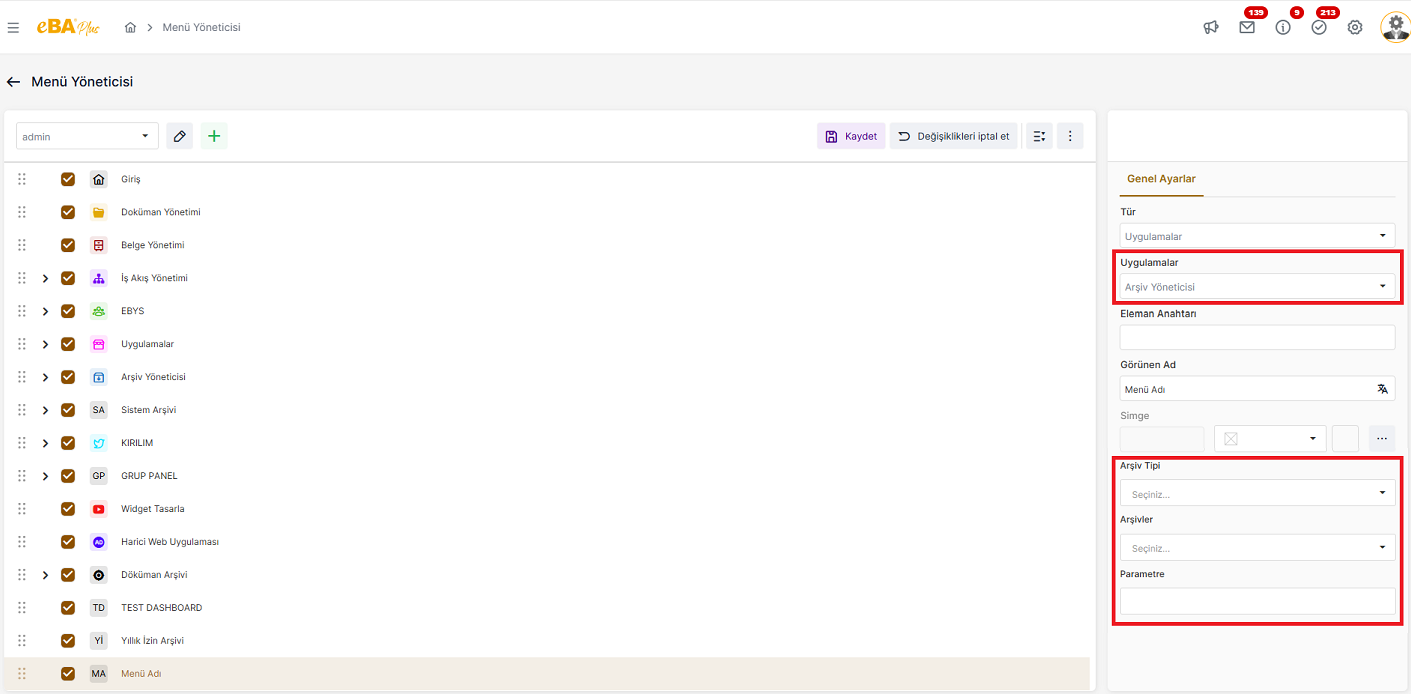Click the Belge Yönetimi icon
This screenshot has height=694, width=1411.
pos(98,245)
